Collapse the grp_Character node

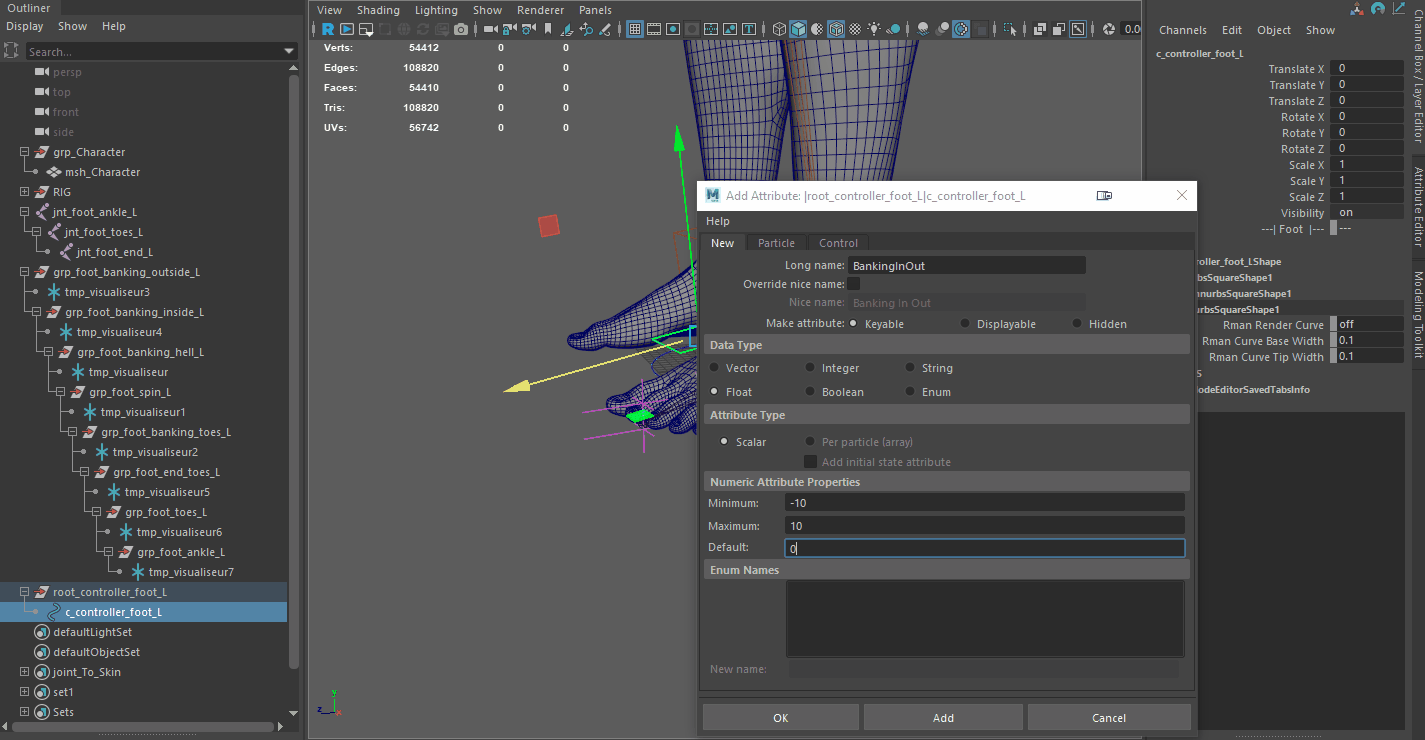click(25, 152)
